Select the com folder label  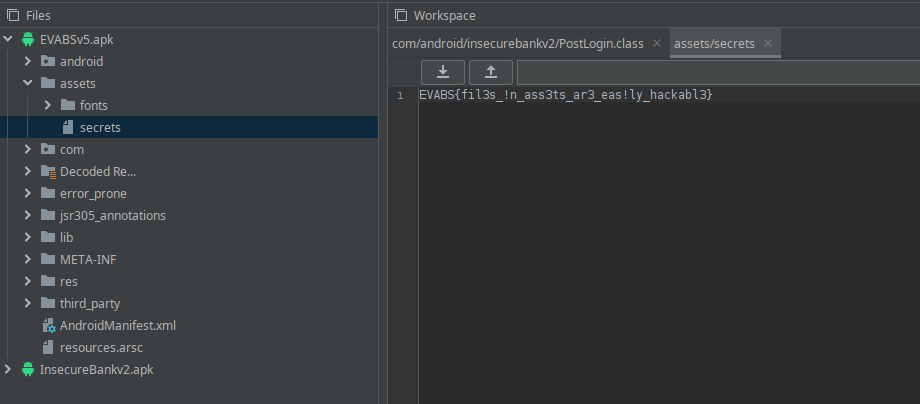(72, 150)
